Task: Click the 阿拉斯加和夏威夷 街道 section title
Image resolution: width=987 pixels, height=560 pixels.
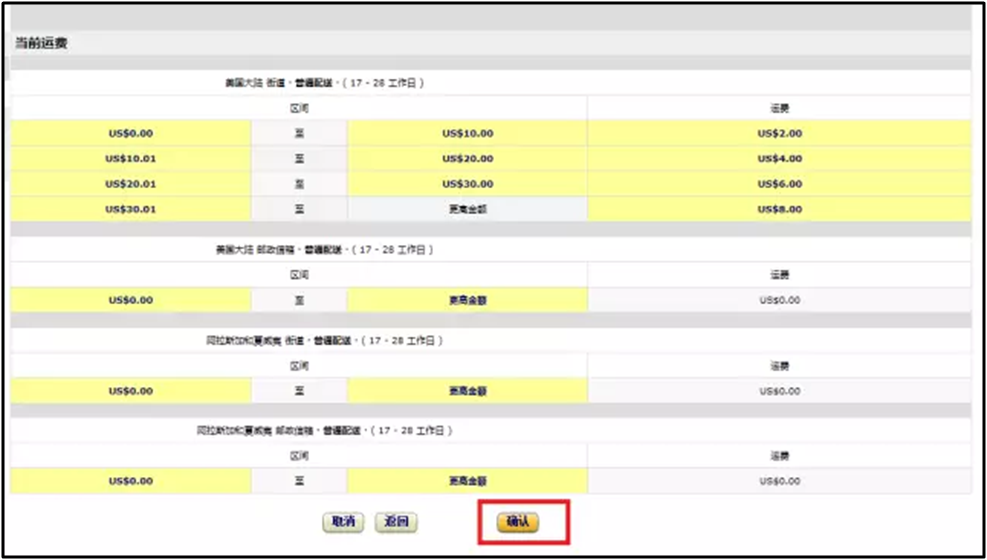Action: (x=324, y=340)
